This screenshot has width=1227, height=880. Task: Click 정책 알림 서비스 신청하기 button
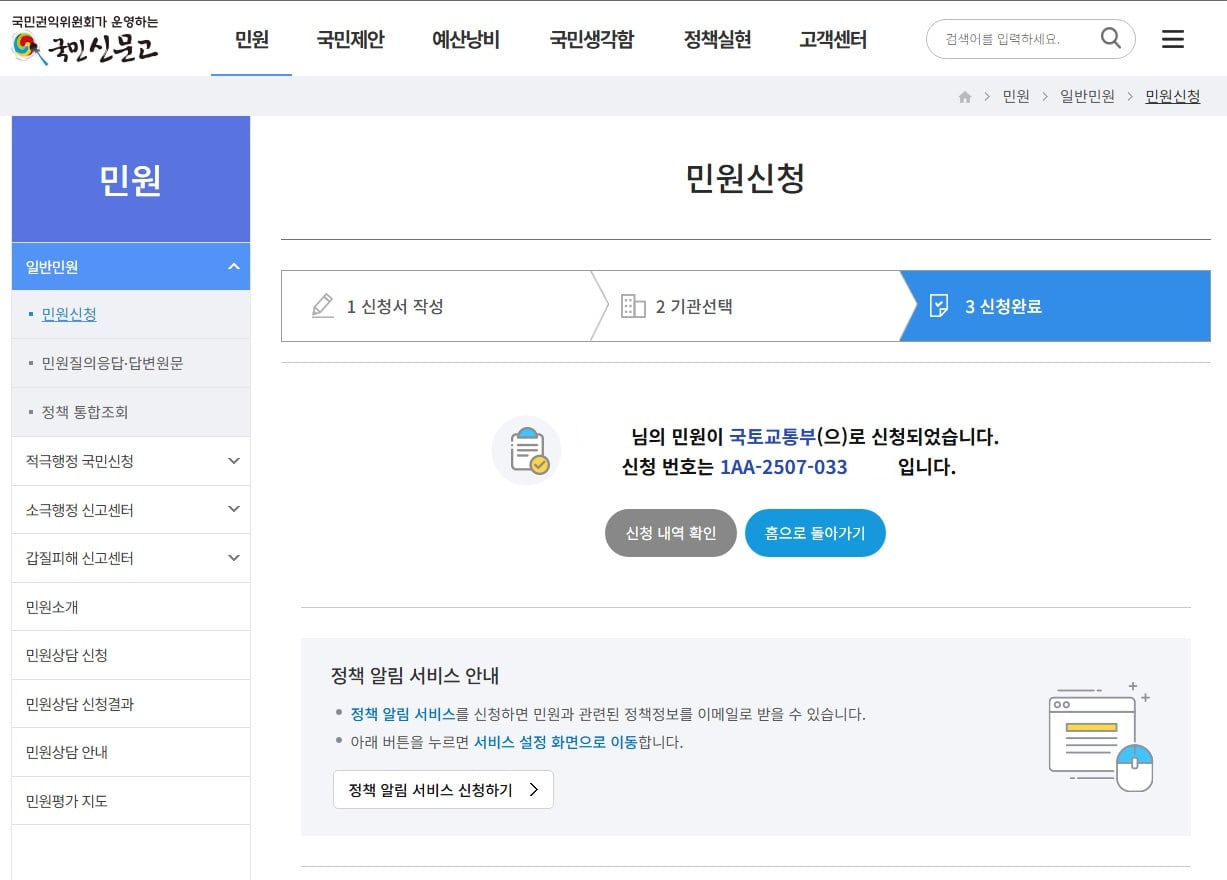(x=443, y=790)
